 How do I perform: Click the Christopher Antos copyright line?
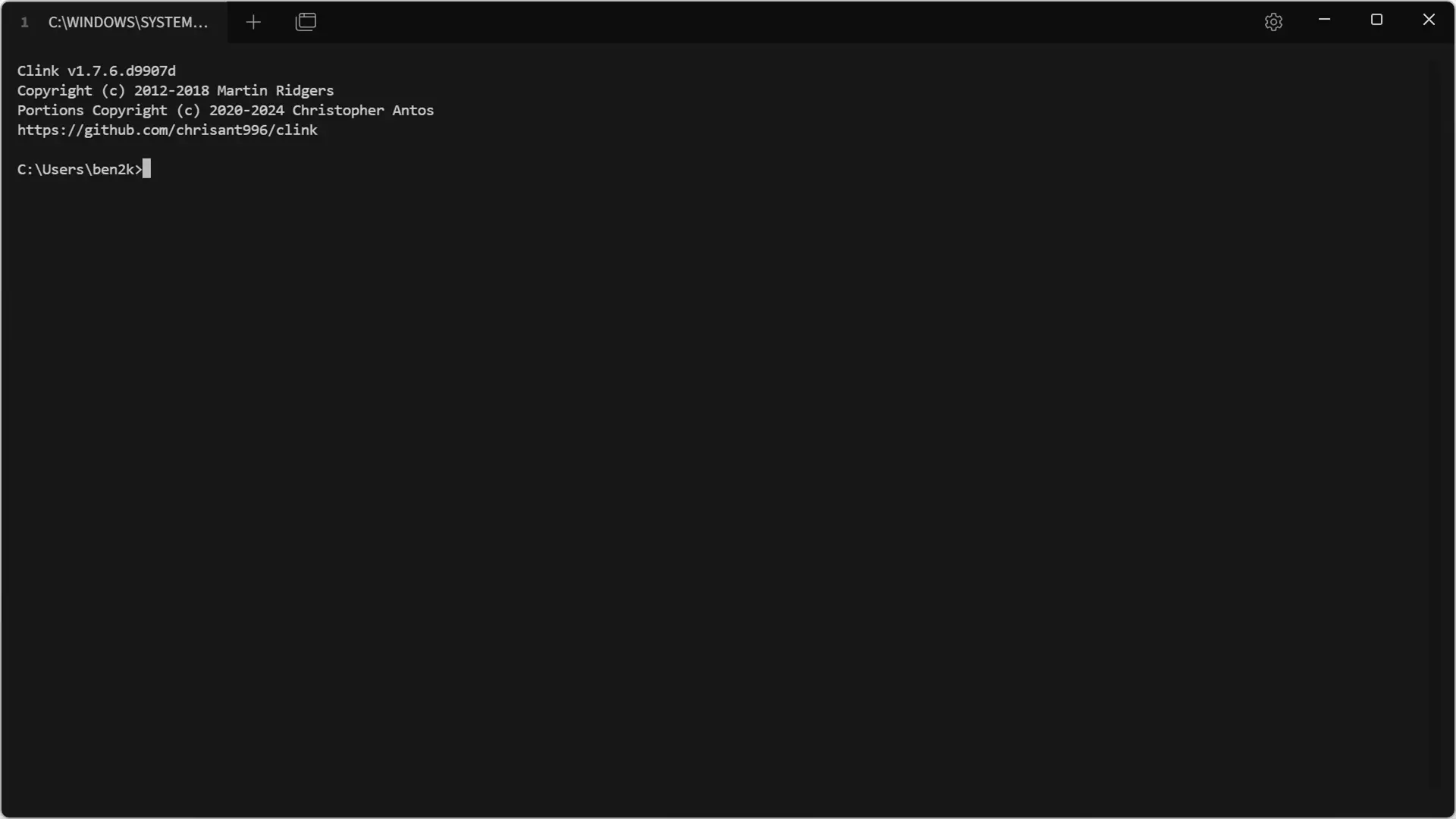225,110
